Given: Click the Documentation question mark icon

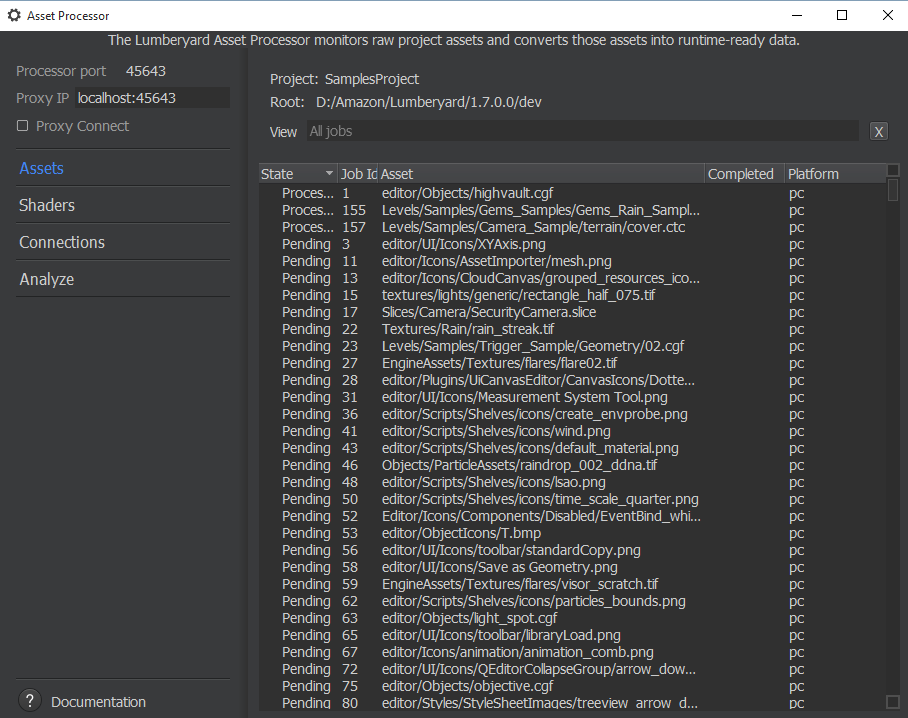Looking at the screenshot, I should coord(30,701).
